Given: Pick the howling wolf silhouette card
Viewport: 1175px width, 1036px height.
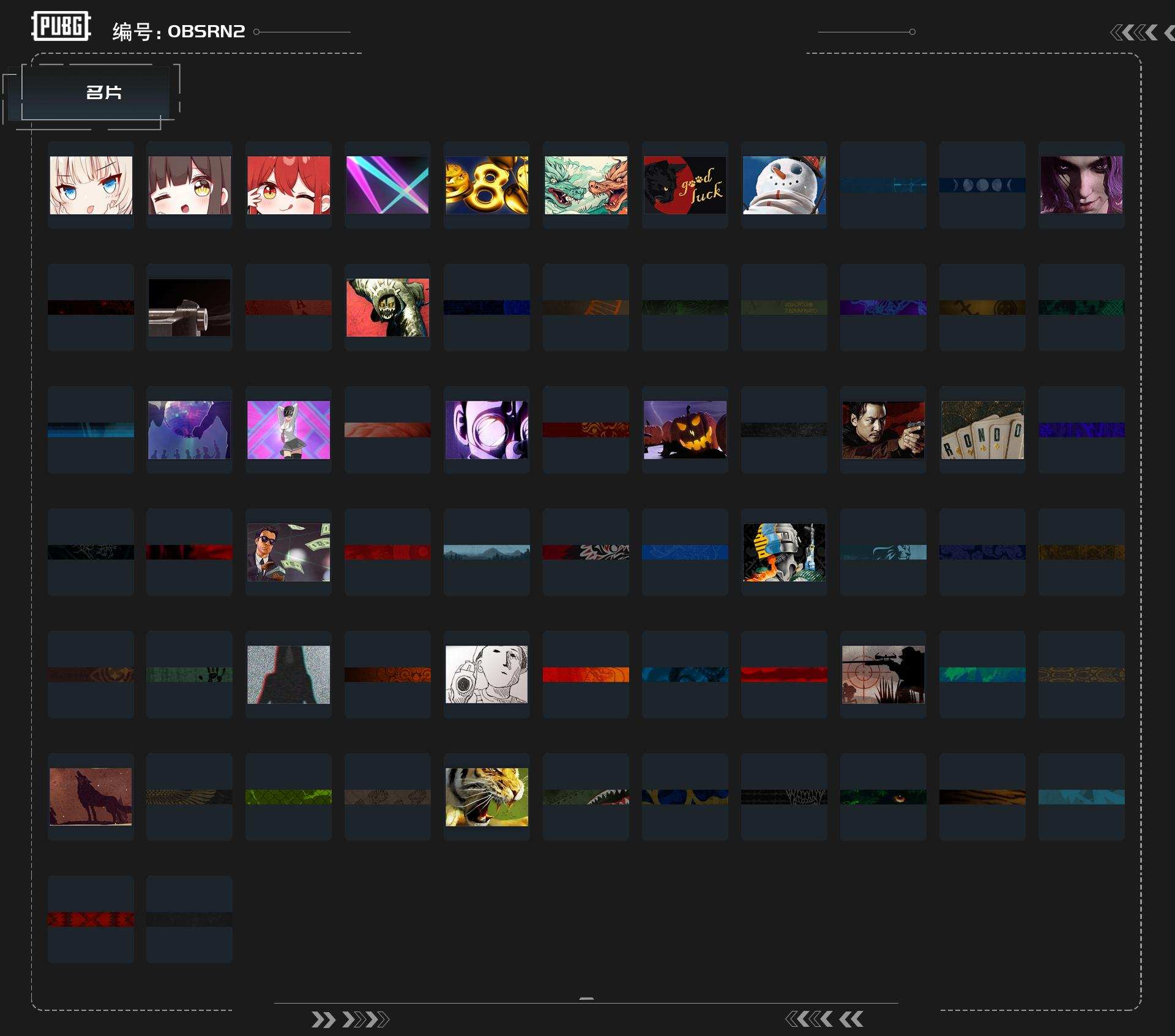Looking at the screenshot, I should (x=91, y=797).
